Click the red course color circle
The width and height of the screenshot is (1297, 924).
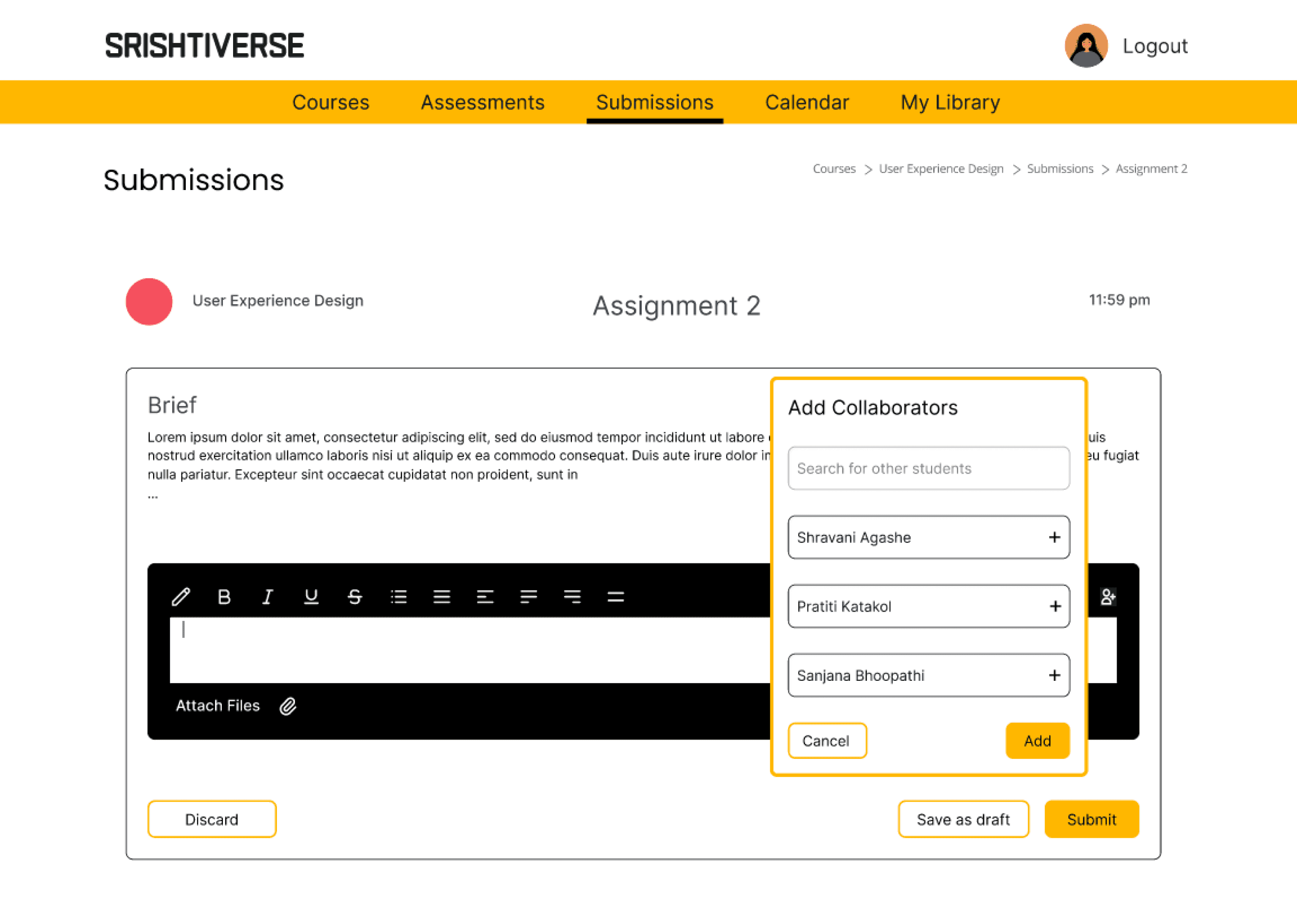pos(149,302)
